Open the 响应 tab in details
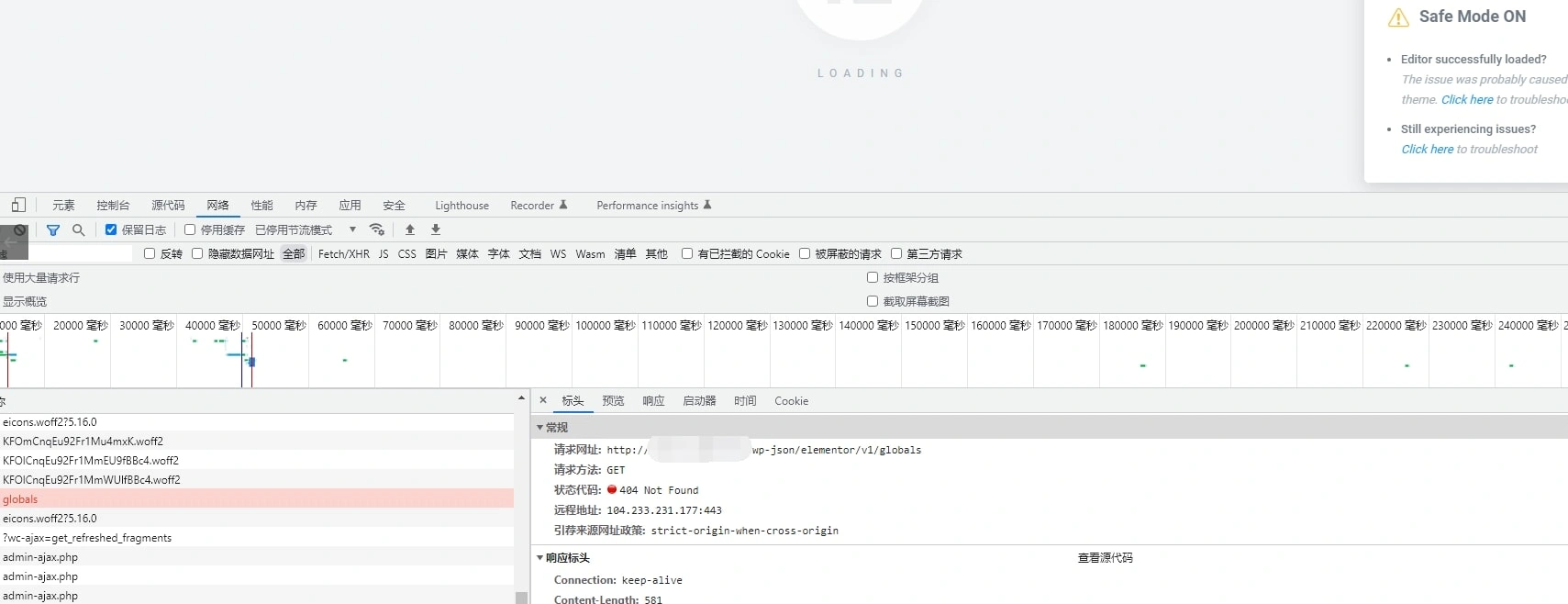This screenshot has height=604, width=1568. click(x=653, y=401)
